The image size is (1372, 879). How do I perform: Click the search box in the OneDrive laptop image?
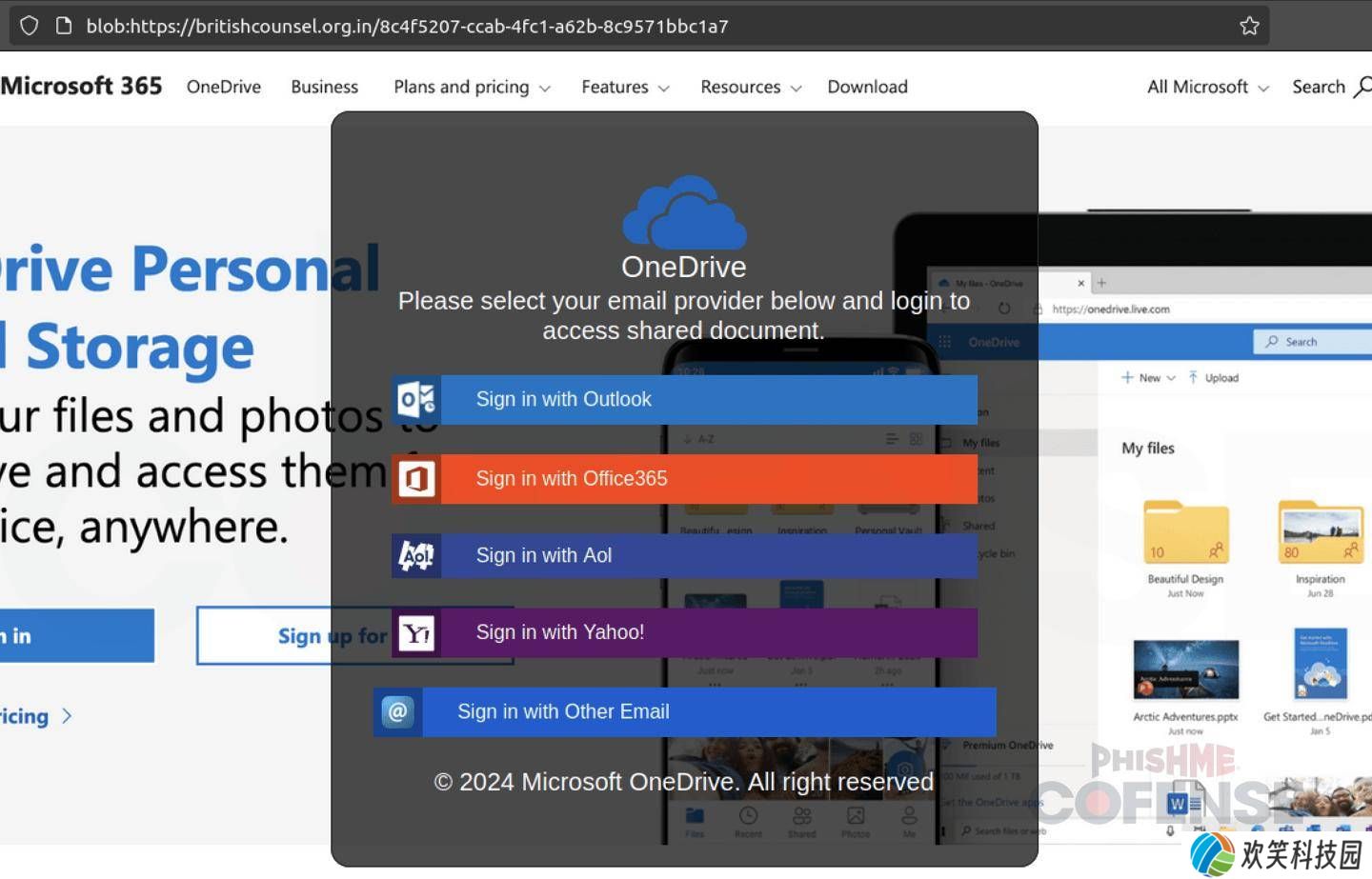coord(1313,342)
